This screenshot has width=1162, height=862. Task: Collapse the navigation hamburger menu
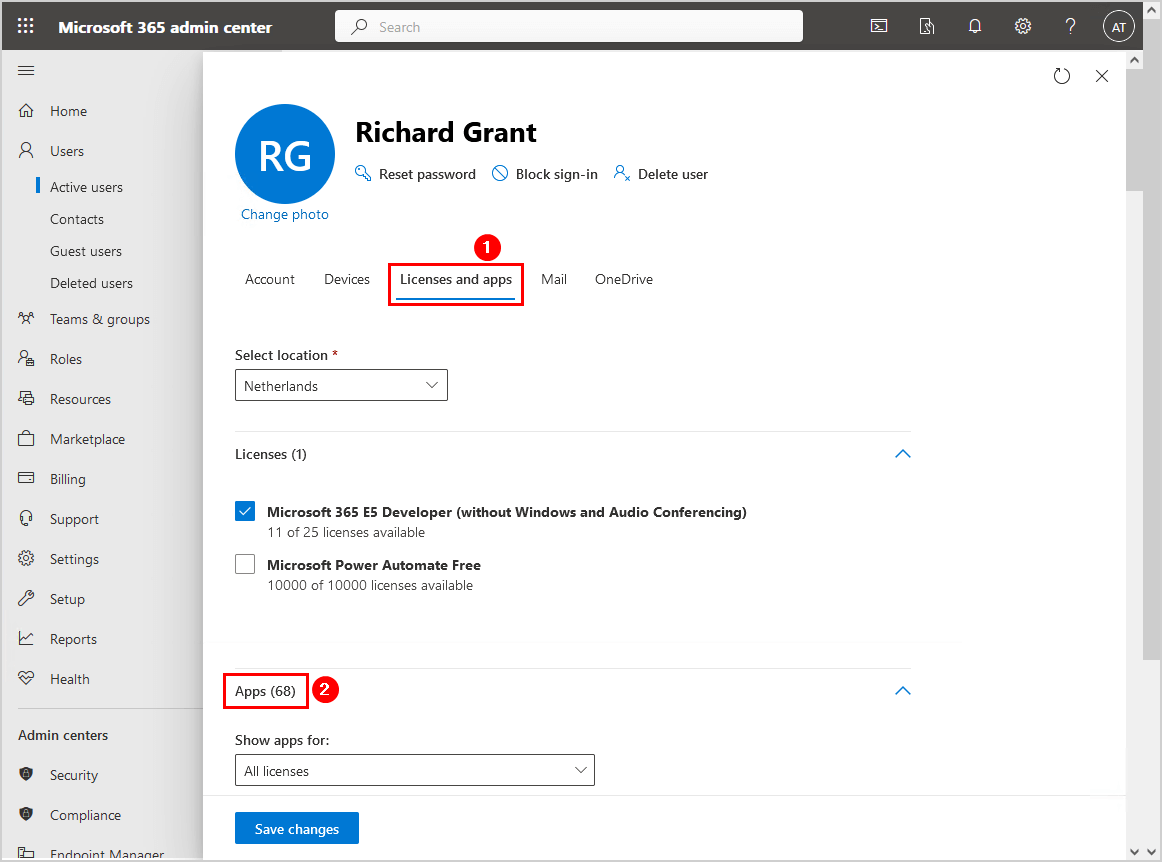click(x=27, y=70)
